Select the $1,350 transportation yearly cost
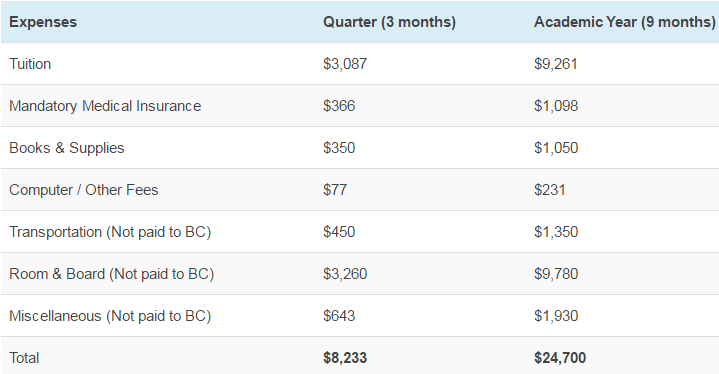719x374 pixels. [x=556, y=232]
